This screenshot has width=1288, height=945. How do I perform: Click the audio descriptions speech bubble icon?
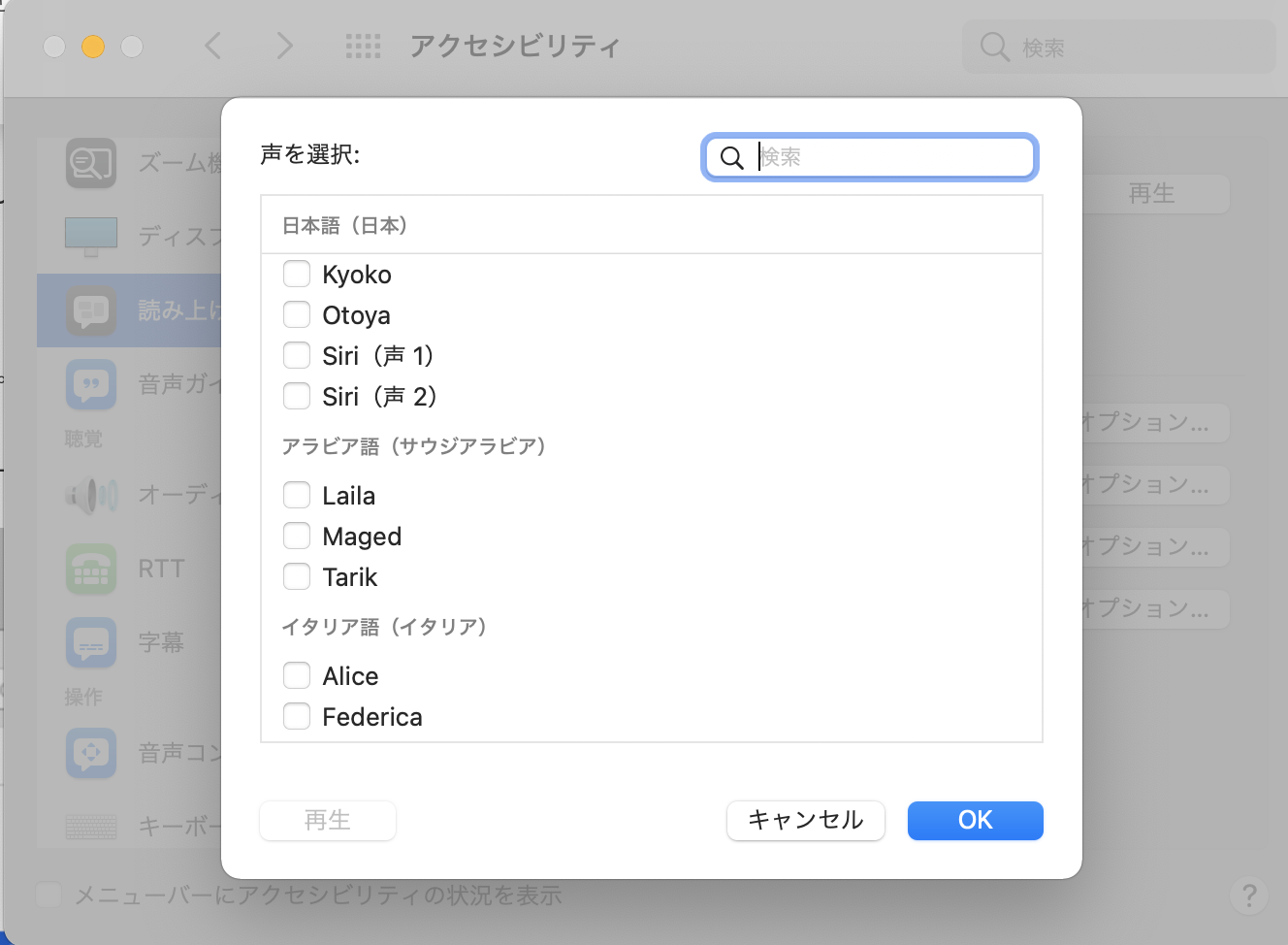pyautogui.click(x=91, y=384)
